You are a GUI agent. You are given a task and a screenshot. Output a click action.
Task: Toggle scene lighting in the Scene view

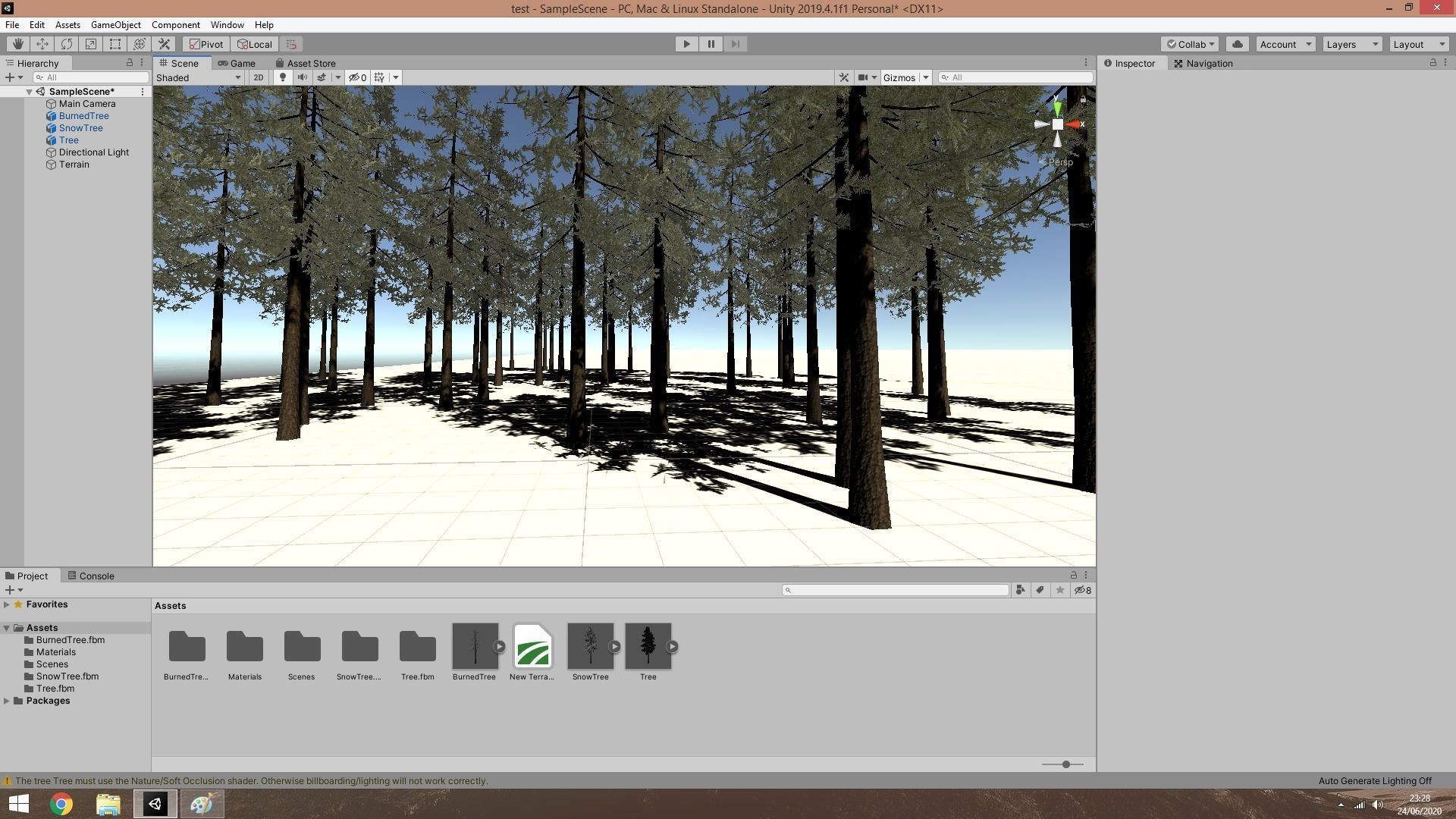[x=283, y=77]
